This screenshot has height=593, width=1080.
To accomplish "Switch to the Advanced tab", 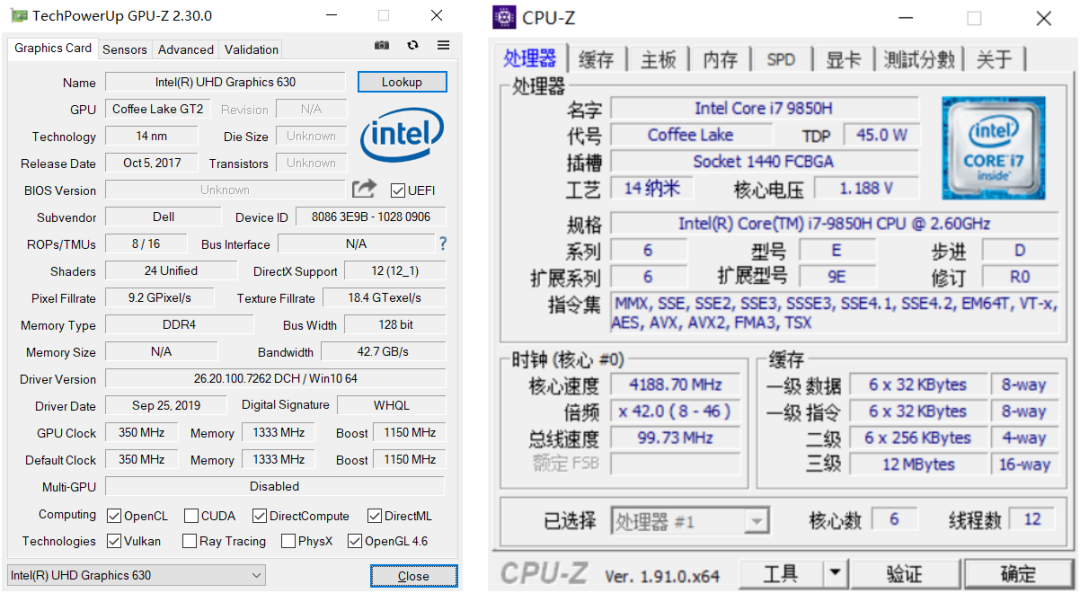I will (185, 50).
